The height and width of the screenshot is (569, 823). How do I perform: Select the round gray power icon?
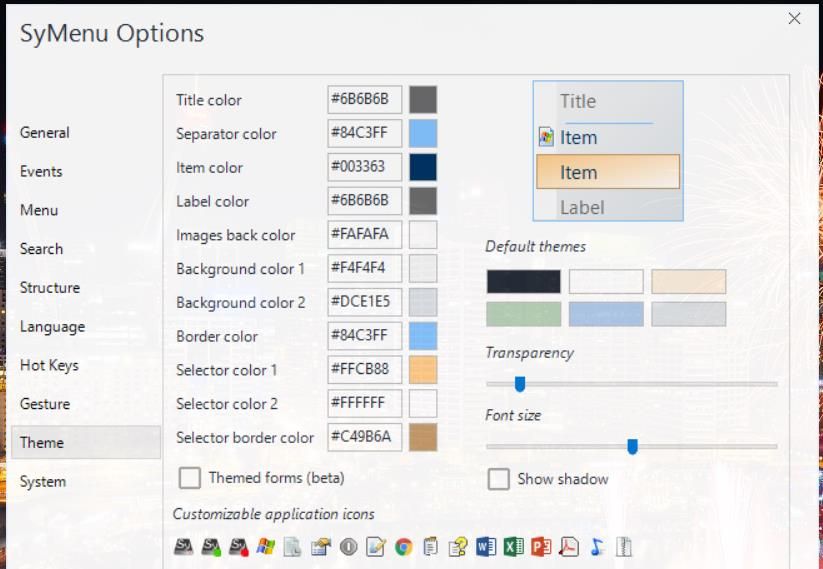(349, 547)
